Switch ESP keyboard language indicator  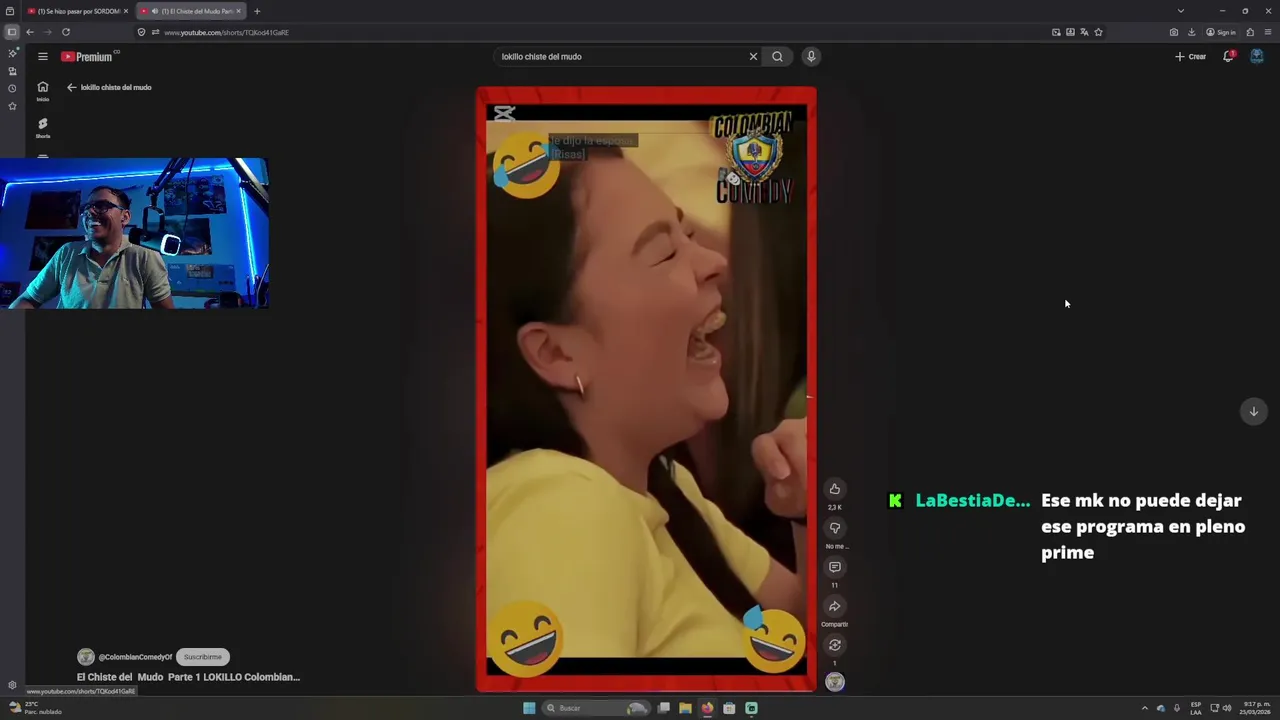pos(1196,708)
